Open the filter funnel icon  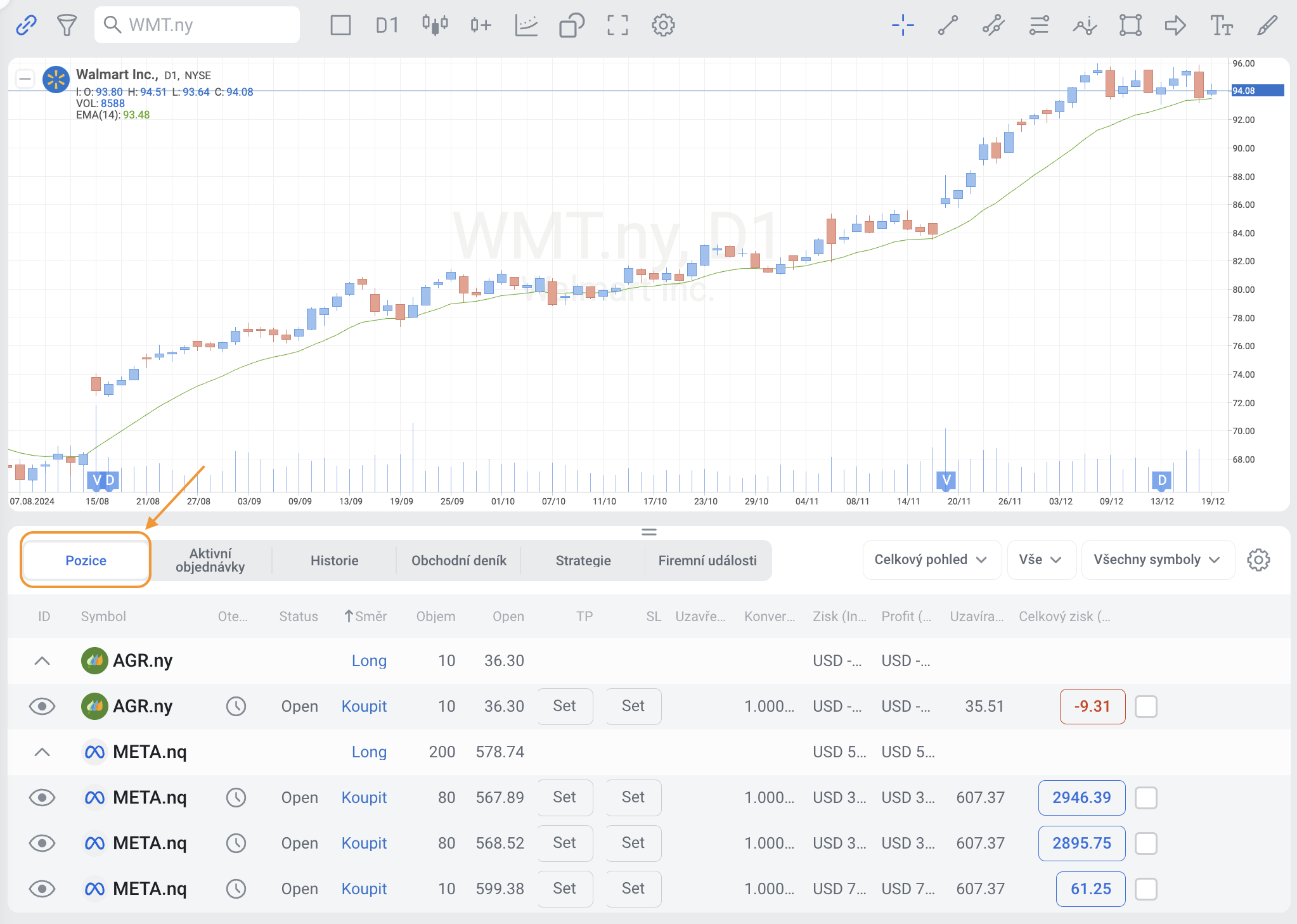click(67, 25)
